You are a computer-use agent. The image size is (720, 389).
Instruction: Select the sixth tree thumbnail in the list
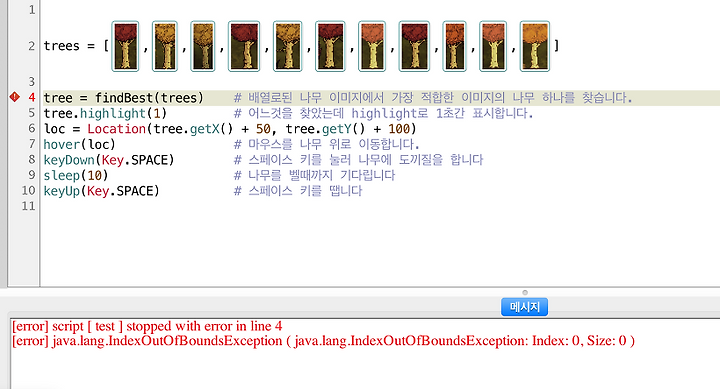tap(330, 46)
